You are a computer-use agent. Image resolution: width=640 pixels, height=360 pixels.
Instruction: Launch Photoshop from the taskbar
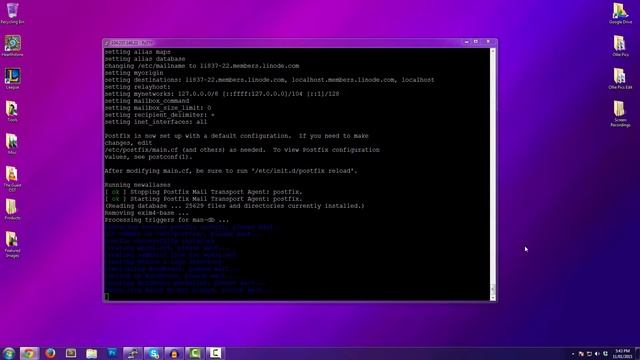pyautogui.click(x=112, y=353)
